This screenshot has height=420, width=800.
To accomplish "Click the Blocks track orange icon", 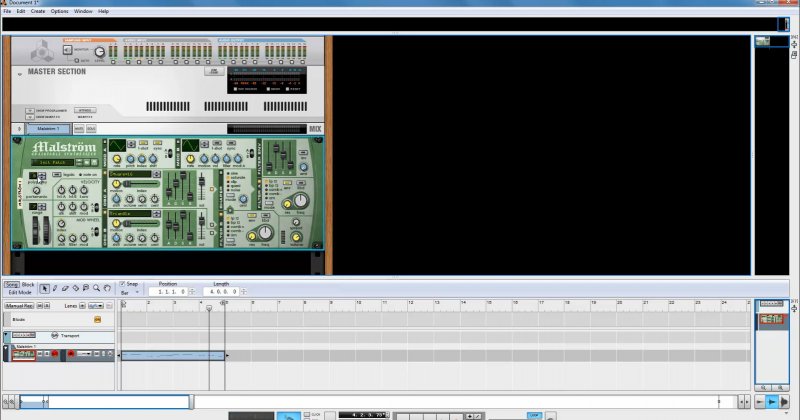I will coord(98,319).
